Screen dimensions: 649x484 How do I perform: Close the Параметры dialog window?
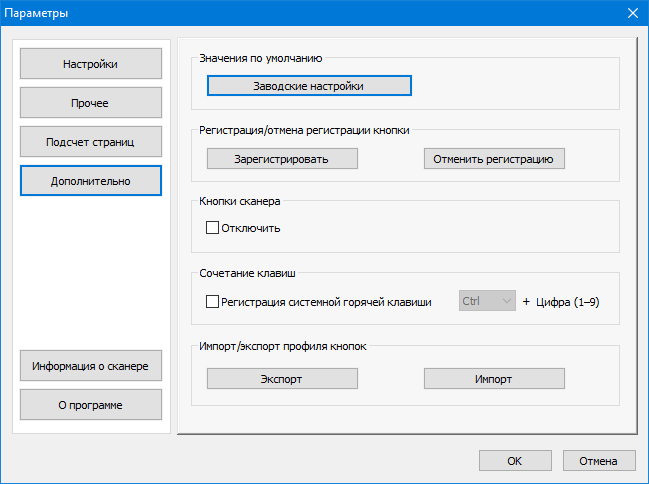pos(632,13)
